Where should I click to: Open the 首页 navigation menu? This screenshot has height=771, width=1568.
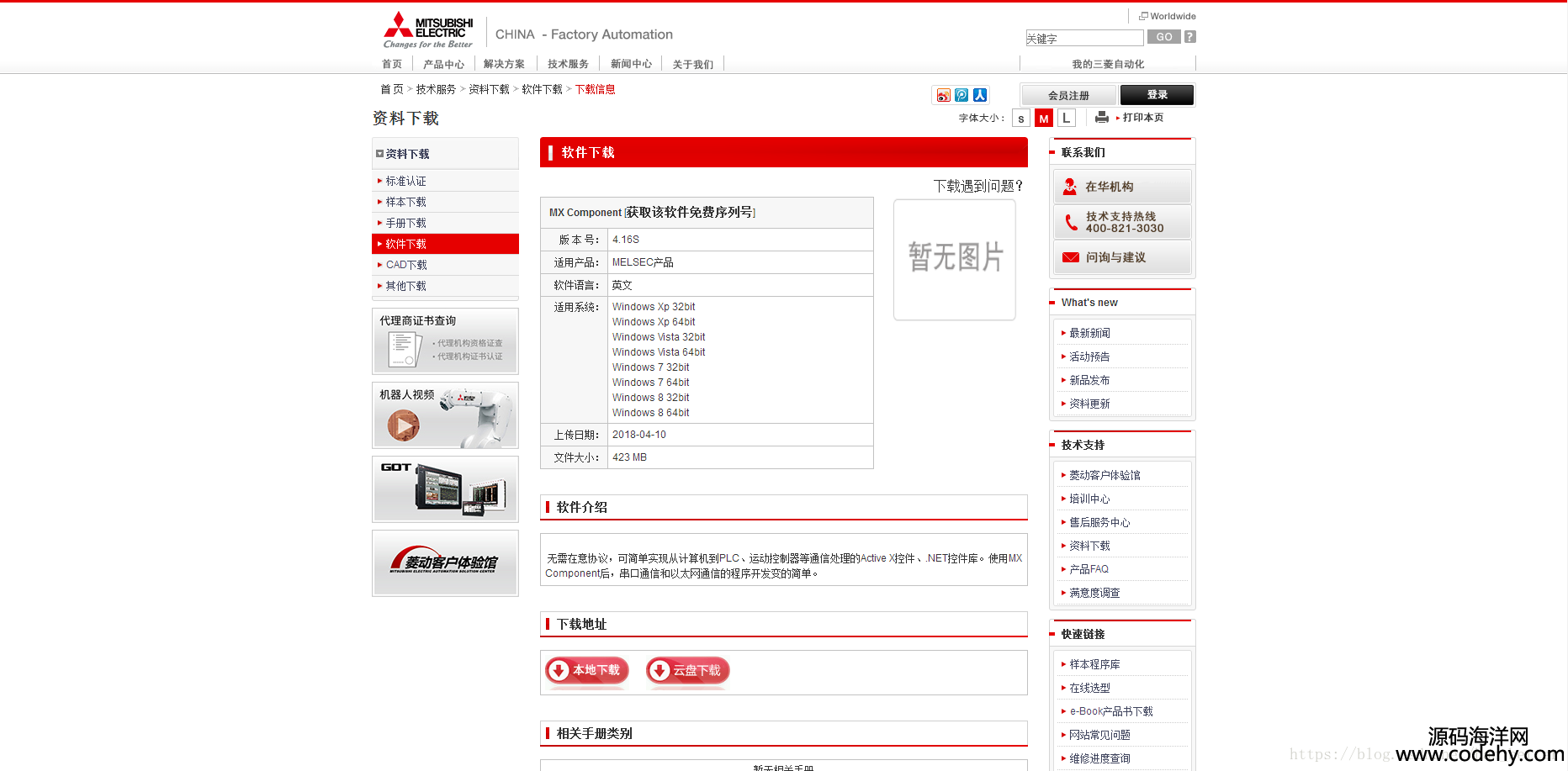[392, 64]
